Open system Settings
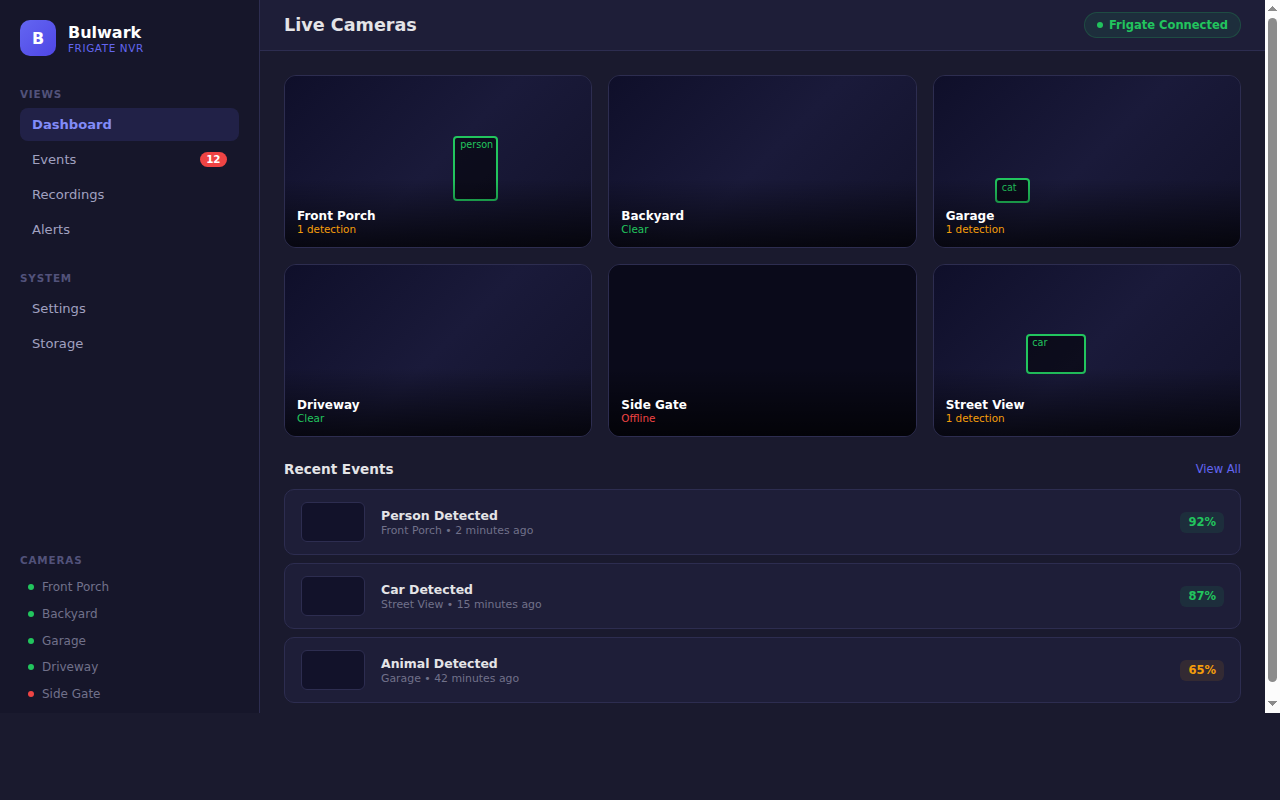 (59, 309)
